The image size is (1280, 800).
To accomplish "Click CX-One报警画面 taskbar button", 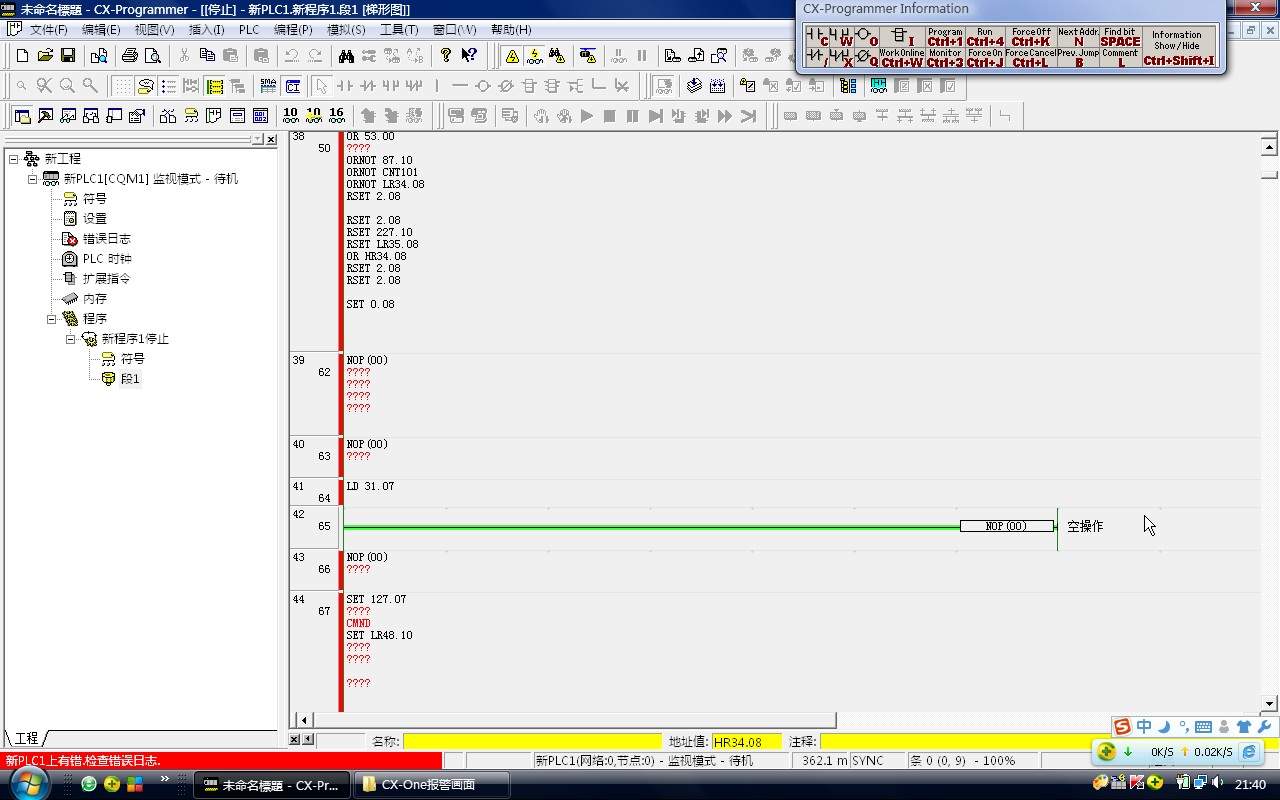I will [428, 785].
